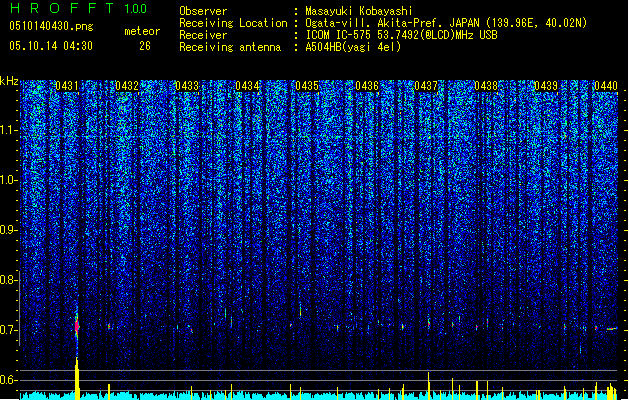Click receiver value ICOM IC-575 53.7492 MHz USB
Screen dimensions: 629x400
(401, 35)
